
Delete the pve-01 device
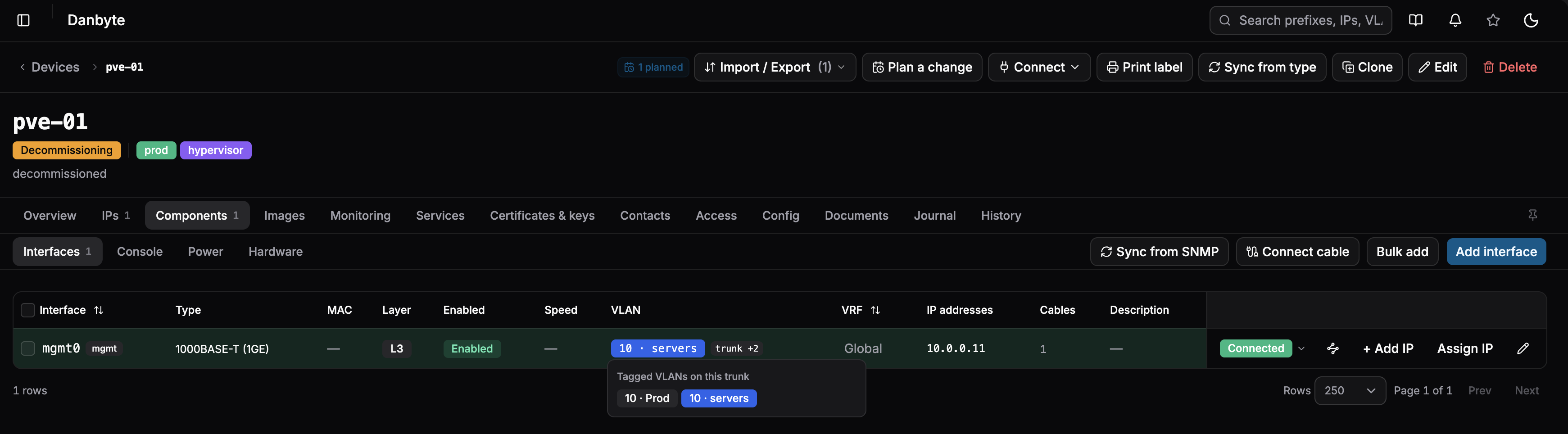pos(1509,67)
